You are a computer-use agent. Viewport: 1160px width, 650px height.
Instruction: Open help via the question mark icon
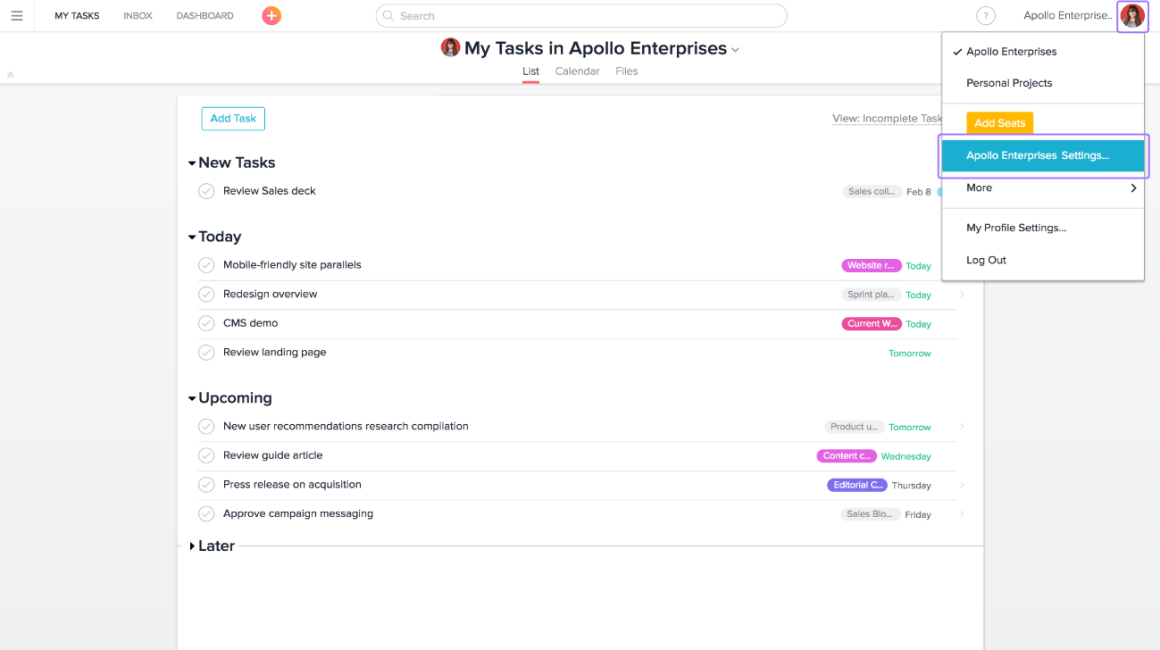(x=986, y=15)
